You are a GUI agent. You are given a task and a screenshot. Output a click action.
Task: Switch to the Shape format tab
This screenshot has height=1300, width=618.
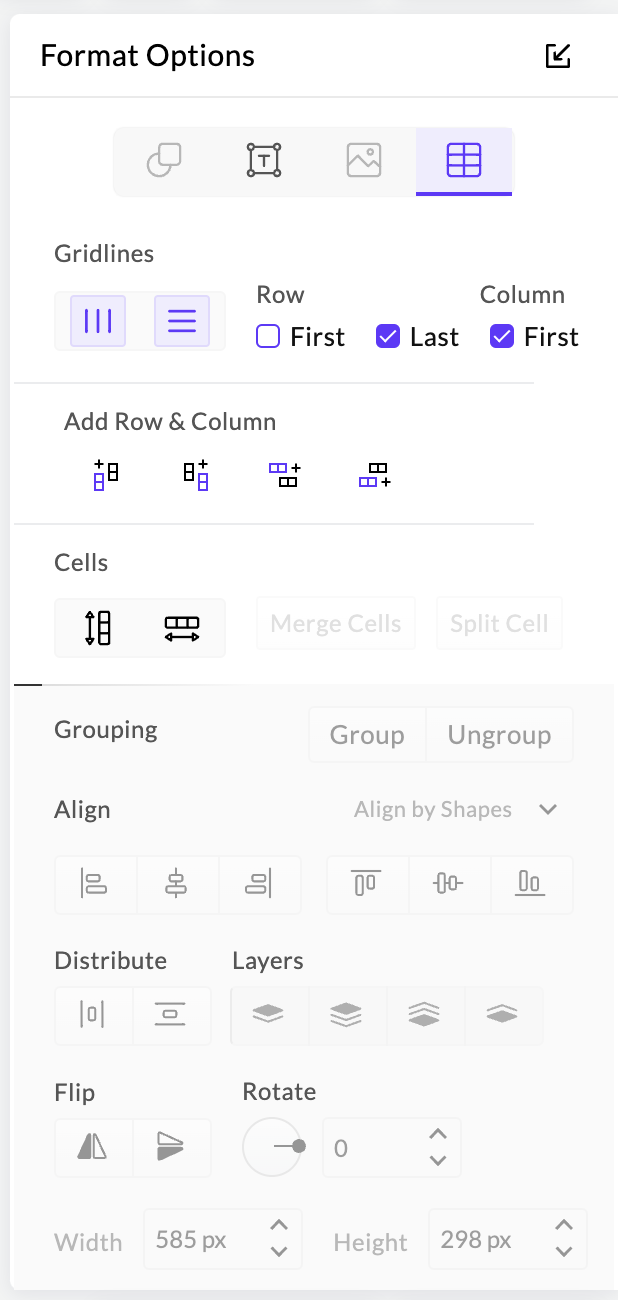[x=164, y=160]
